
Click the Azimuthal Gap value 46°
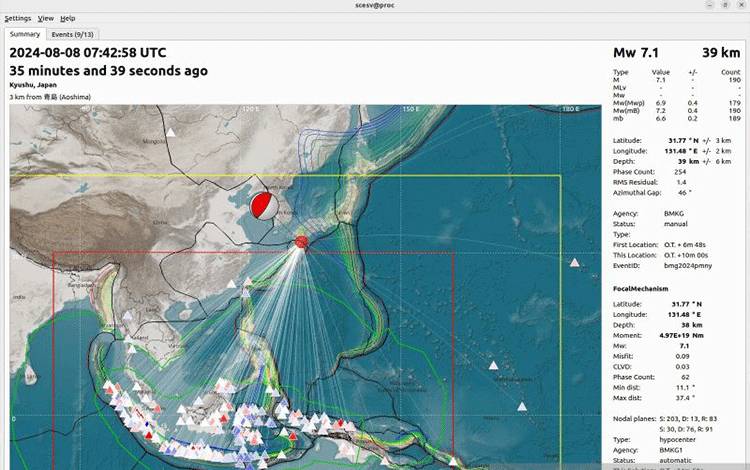pos(684,193)
